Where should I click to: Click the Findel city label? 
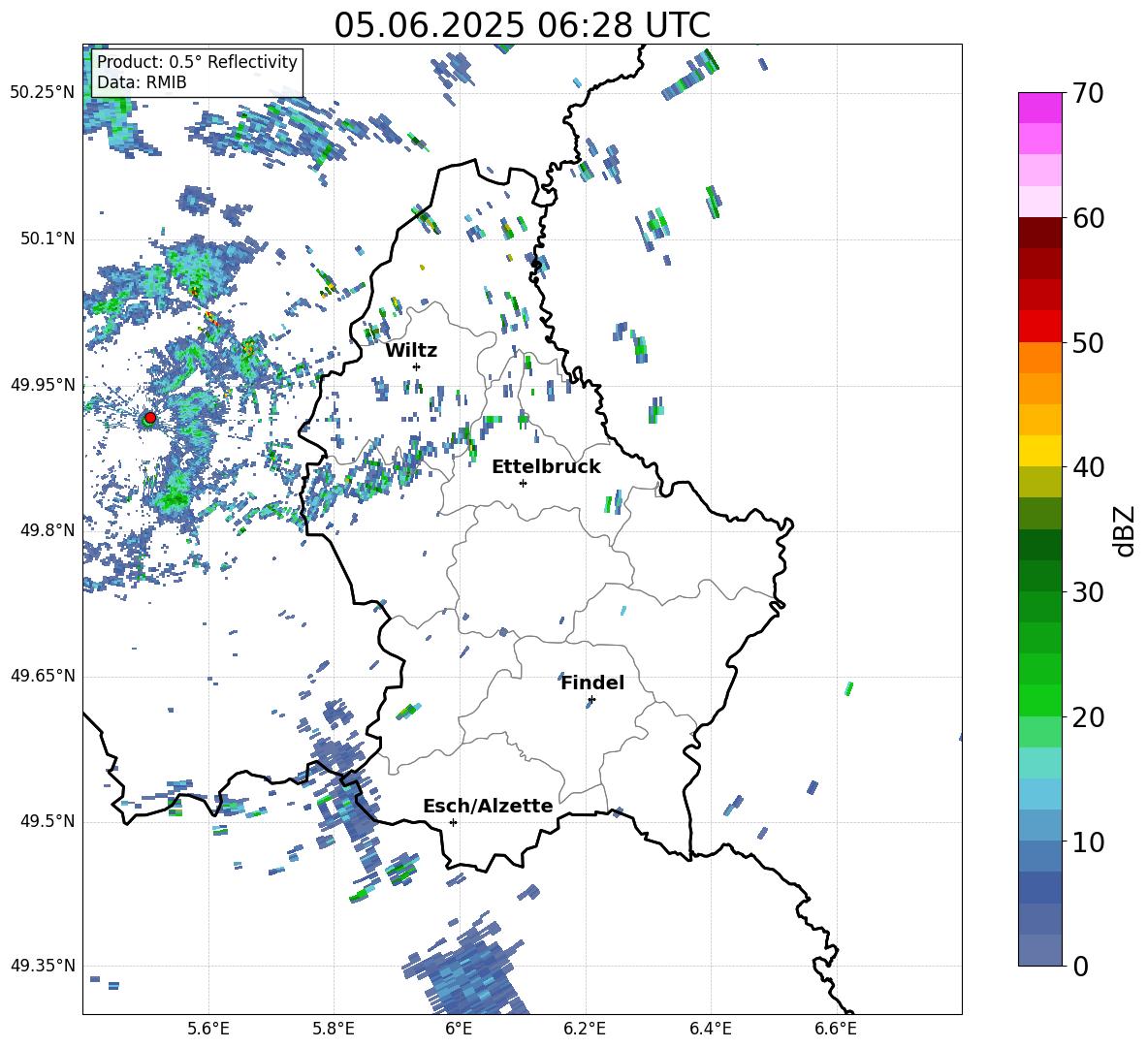tap(592, 683)
